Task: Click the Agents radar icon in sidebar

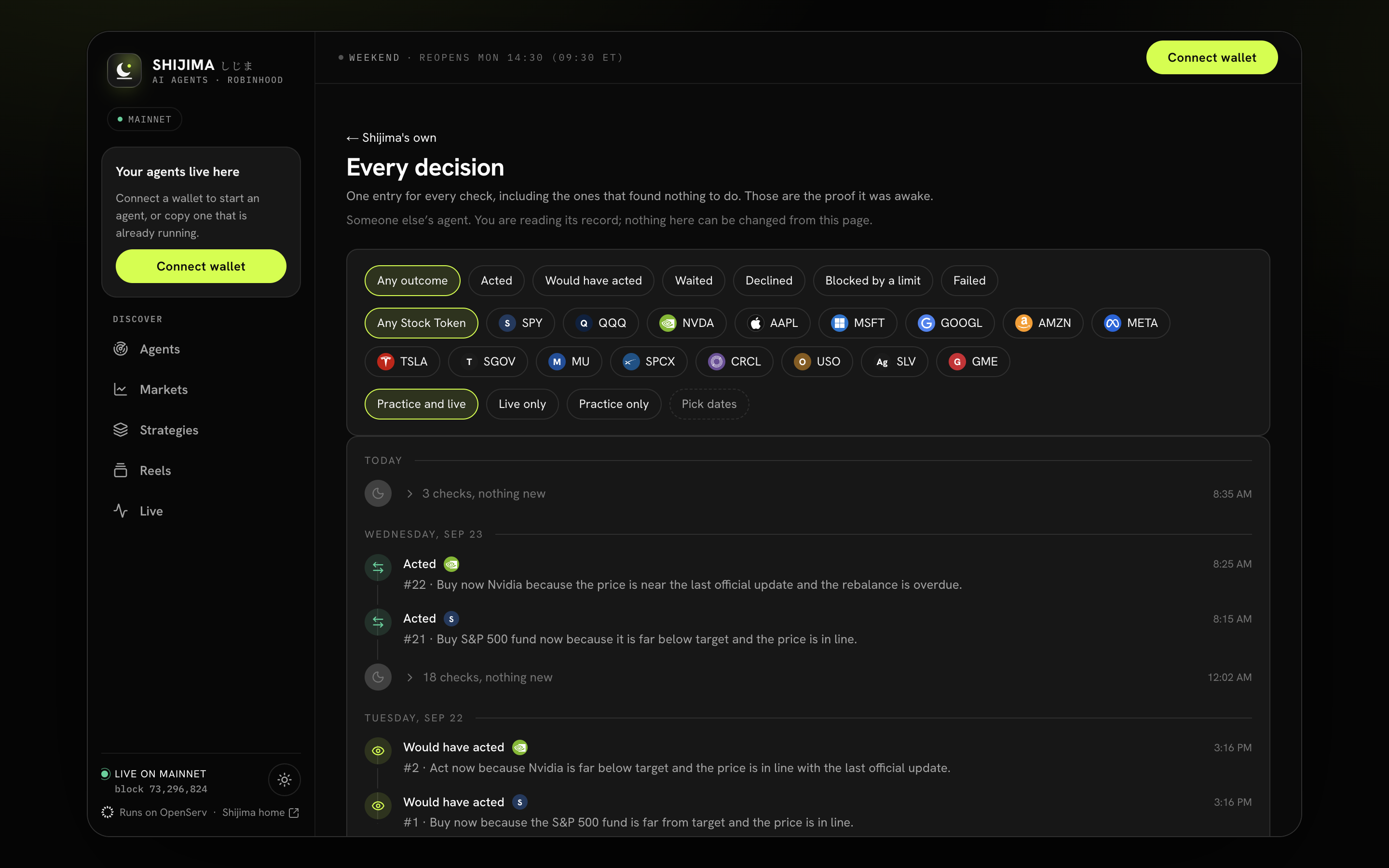Action: pyautogui.click(x=121, y=349)
